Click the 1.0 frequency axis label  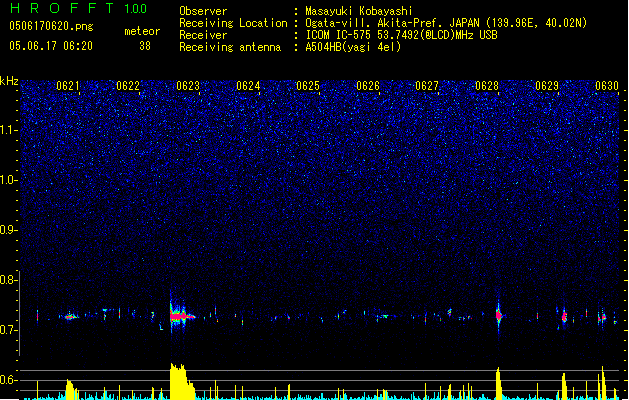click(8, 180)
